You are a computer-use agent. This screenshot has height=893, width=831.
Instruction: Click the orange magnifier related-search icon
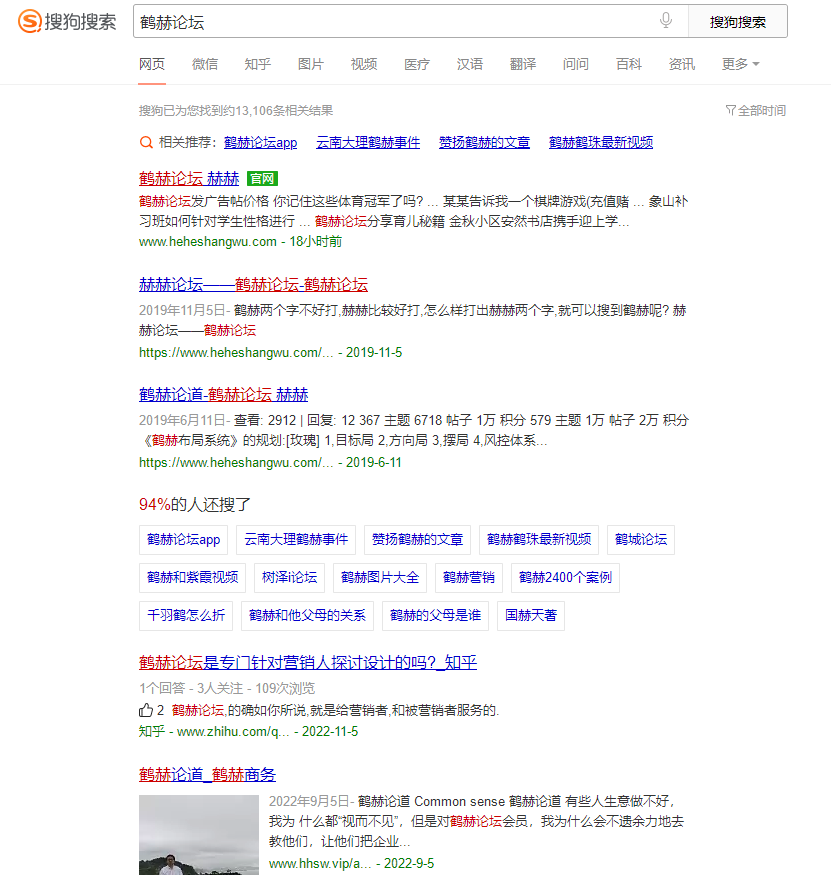146,142
